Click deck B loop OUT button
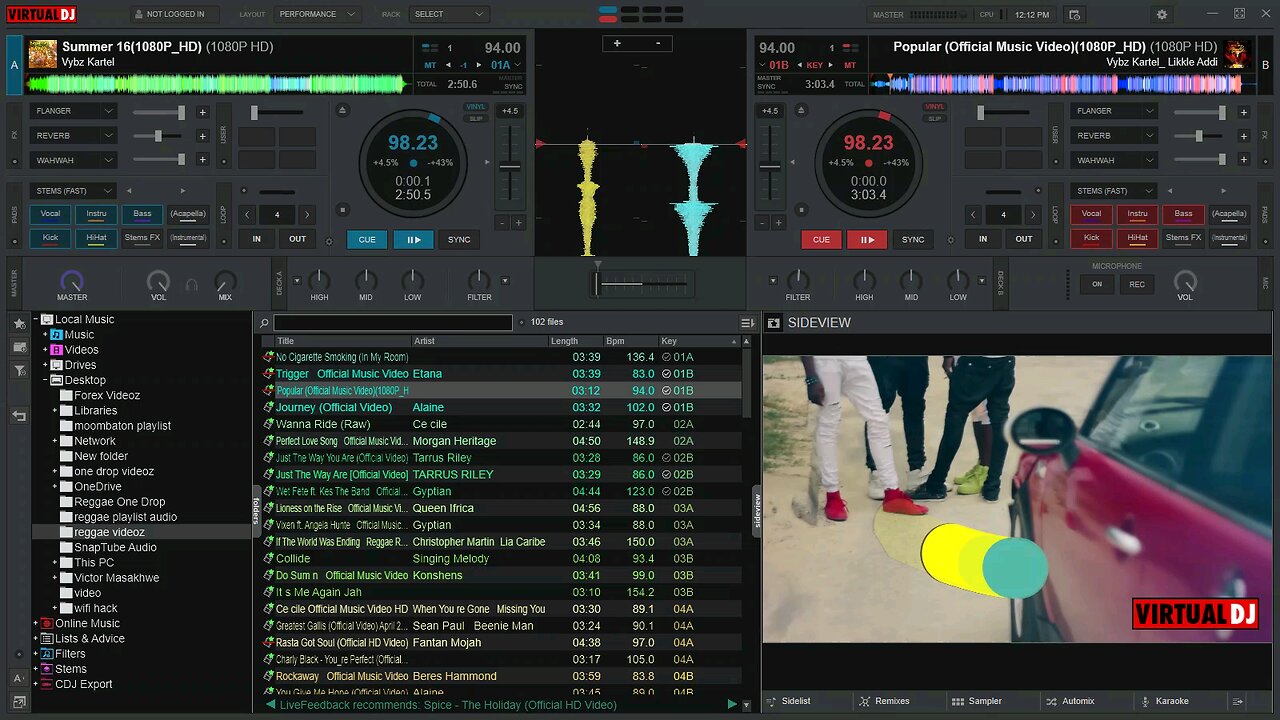Image resolution: width=1280 pixels, height=720 pixels. [1024, 239]
